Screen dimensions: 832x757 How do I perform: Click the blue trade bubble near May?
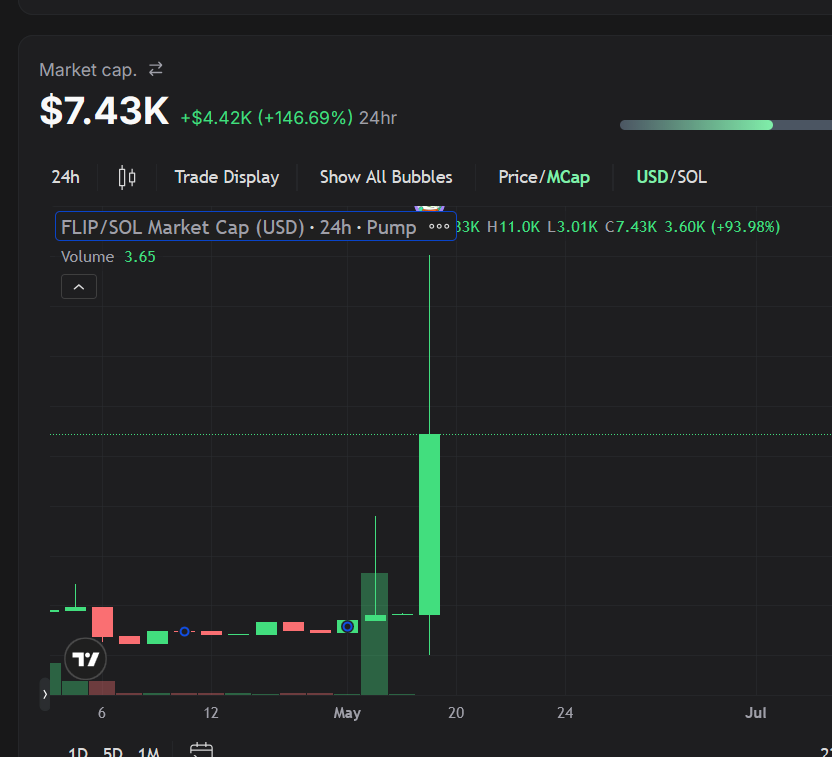point(347,627)
